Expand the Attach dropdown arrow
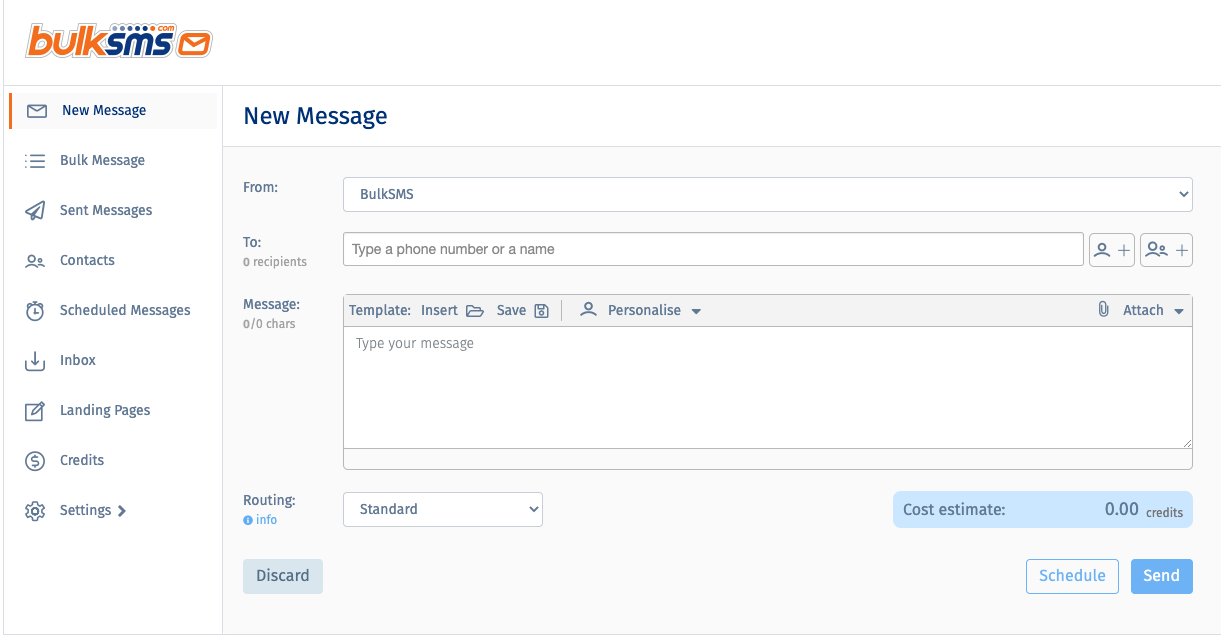Screen dimensions: 1221x643 pos(1179,312)
